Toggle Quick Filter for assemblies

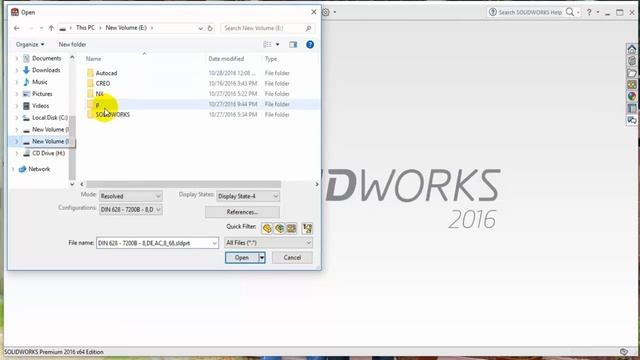(279, 228)
